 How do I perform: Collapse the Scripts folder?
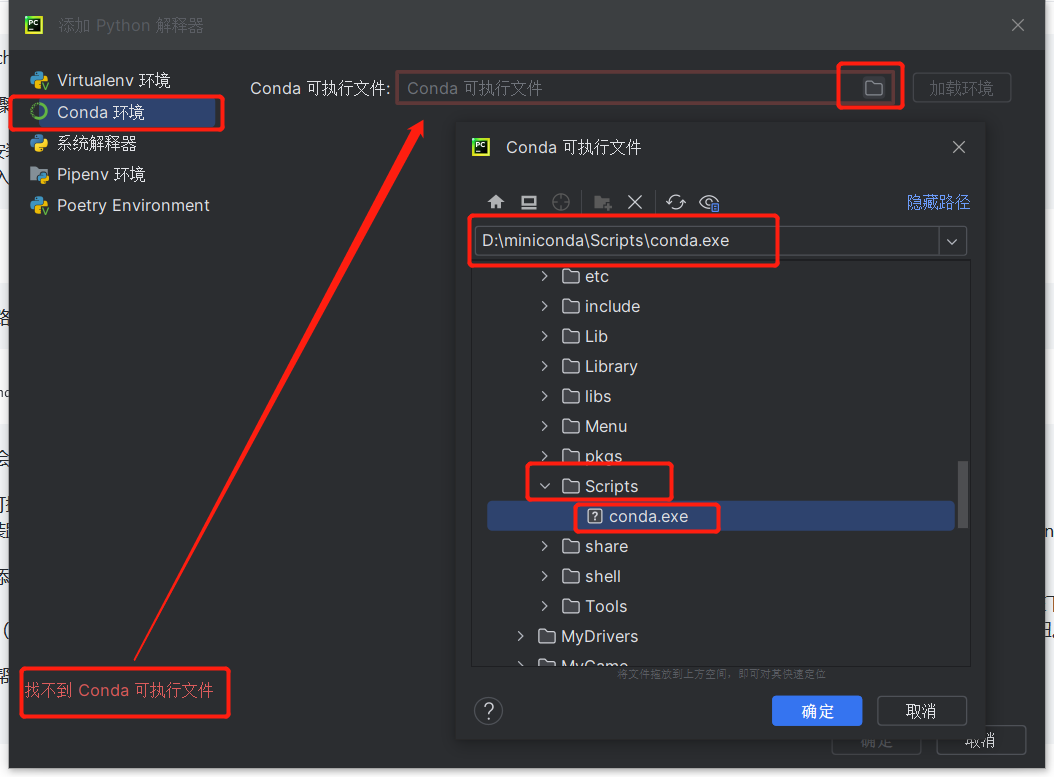tap(544, 486)
